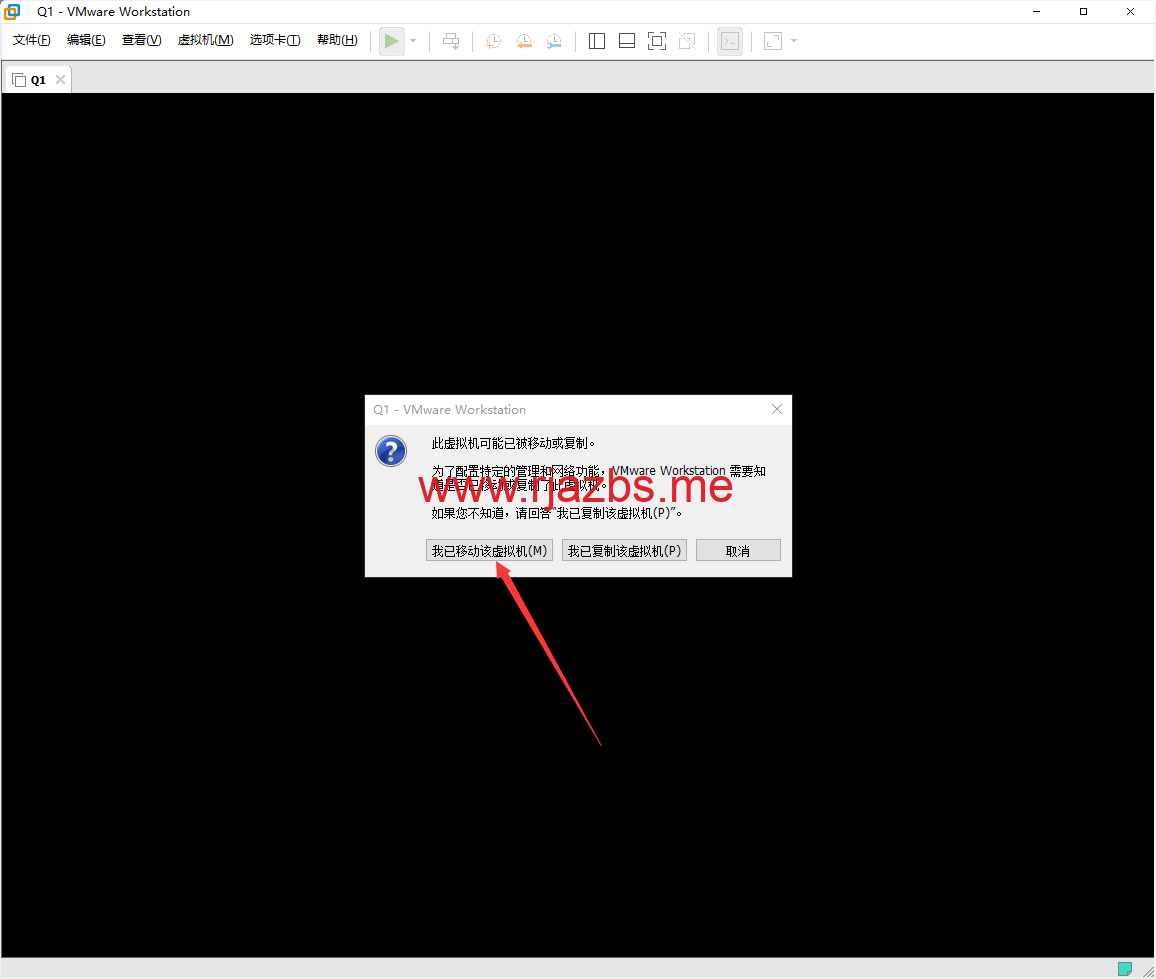Minimize the VMware Workstation window
1156x979 pixels.
click(1037, 12)
